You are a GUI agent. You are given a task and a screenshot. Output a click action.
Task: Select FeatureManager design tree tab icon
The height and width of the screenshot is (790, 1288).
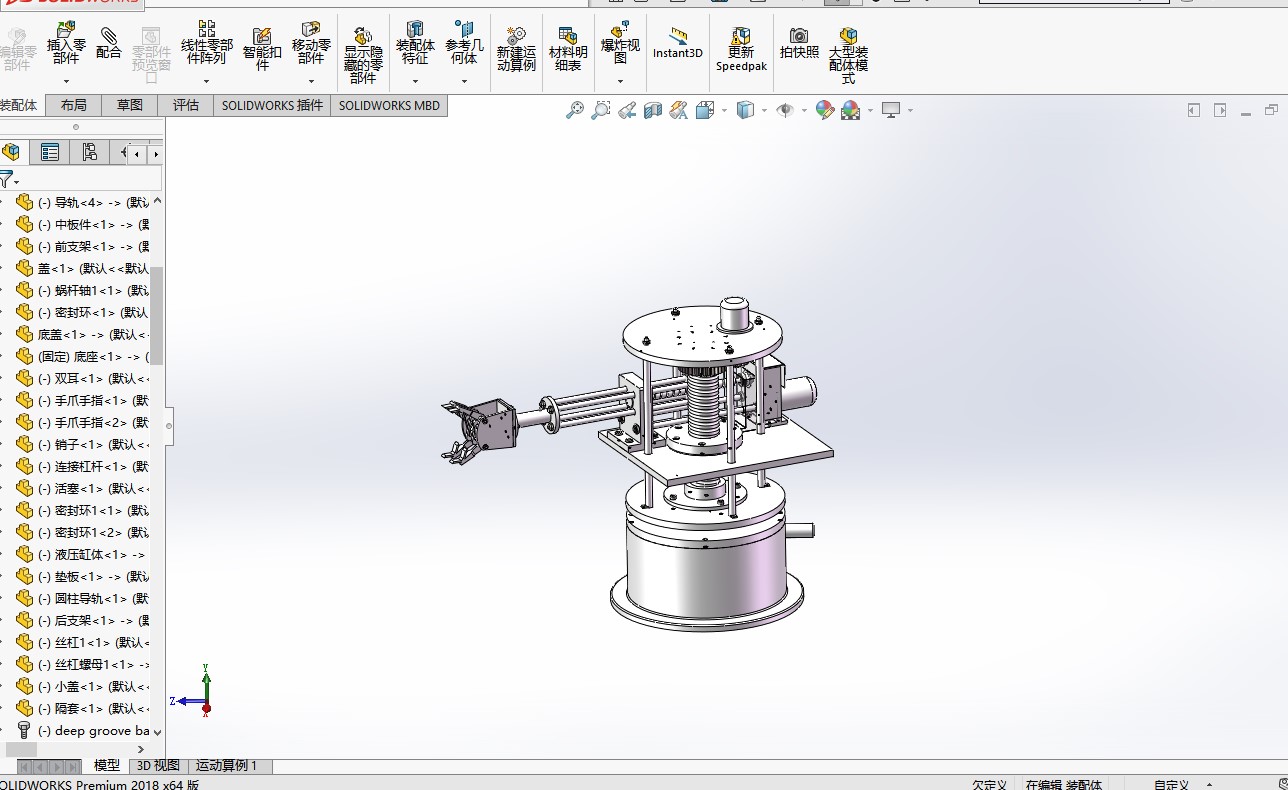point(11,152)
